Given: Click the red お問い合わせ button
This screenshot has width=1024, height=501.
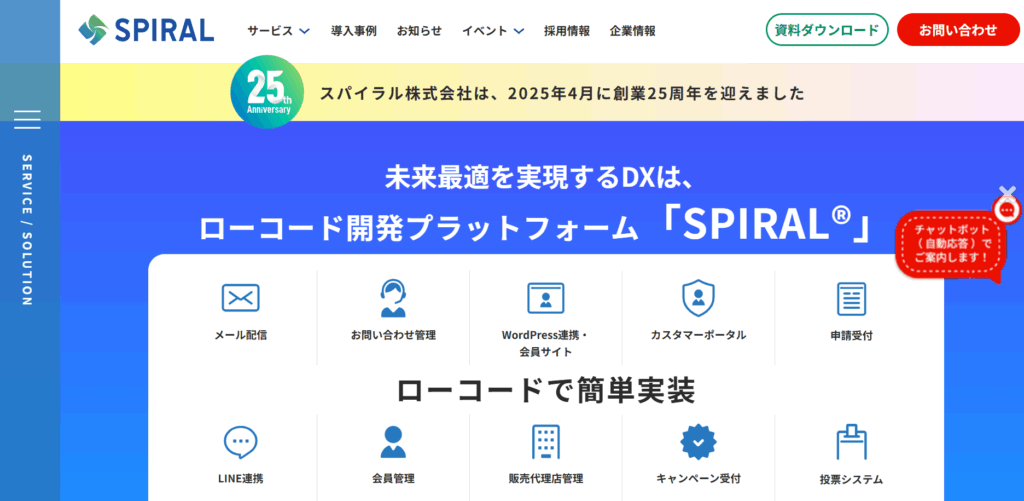Looking at the screenshot, I should [958, 29].
